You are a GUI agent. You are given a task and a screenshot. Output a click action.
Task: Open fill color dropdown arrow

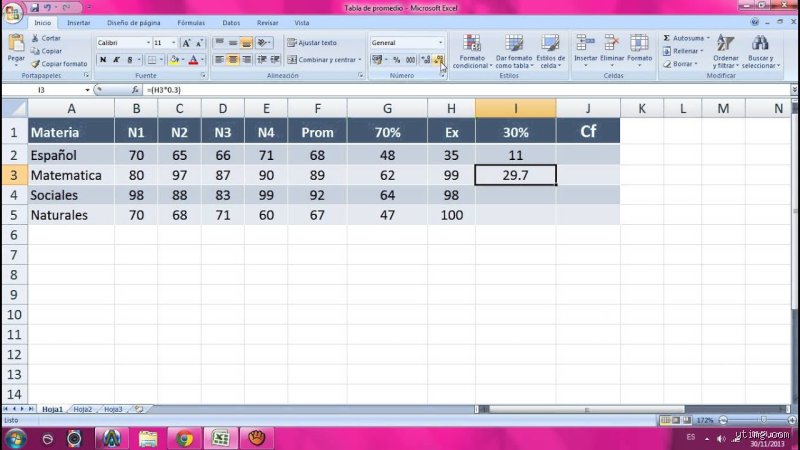click(183, 60)
